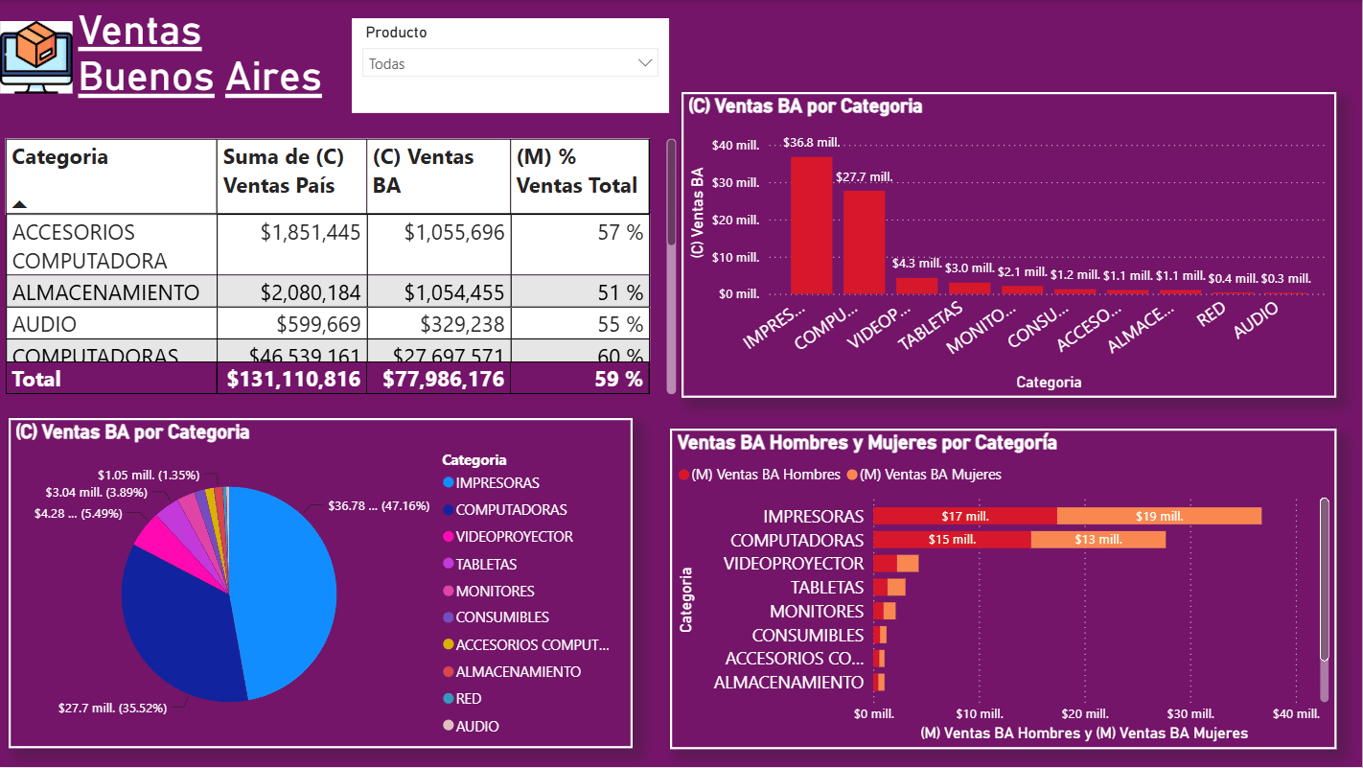
Task: Click the Ventas BA Hombres y Mujeres chart title
Action: (867, 442)
